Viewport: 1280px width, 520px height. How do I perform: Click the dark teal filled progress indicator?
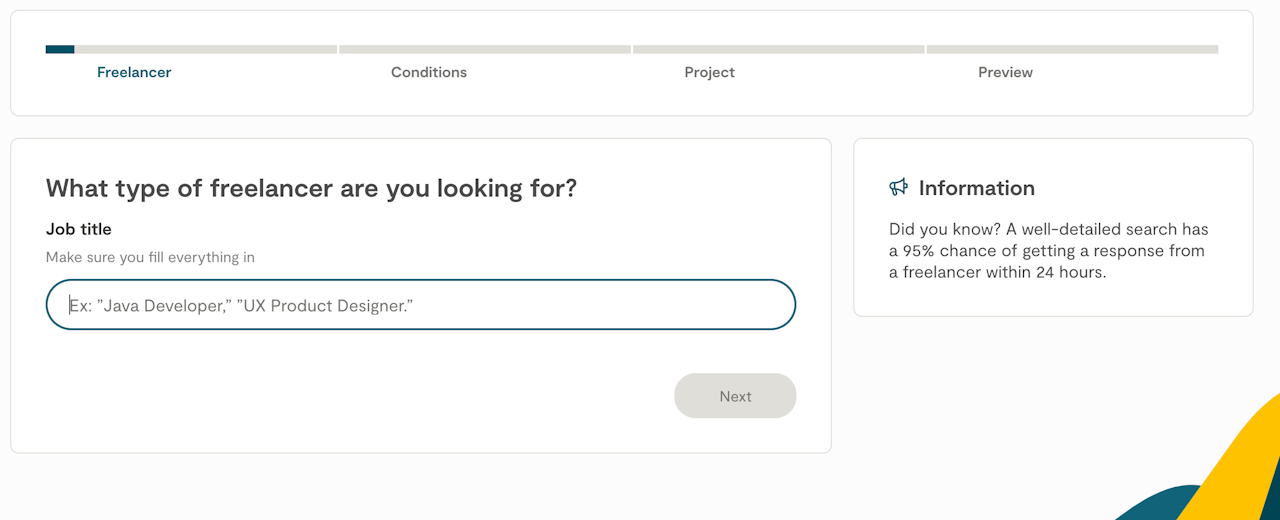point(60,49)
